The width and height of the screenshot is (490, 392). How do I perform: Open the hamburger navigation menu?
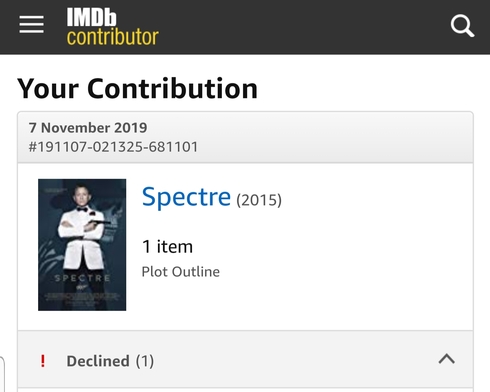[x=31, y=25]
